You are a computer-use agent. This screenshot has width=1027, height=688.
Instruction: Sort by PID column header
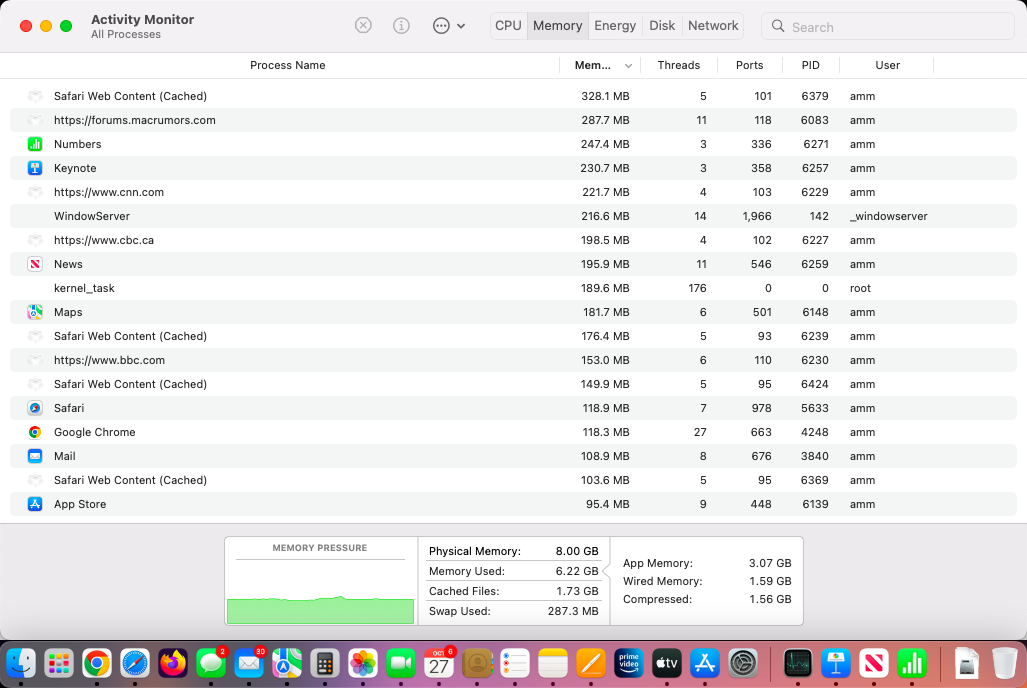tap(810, 65)
